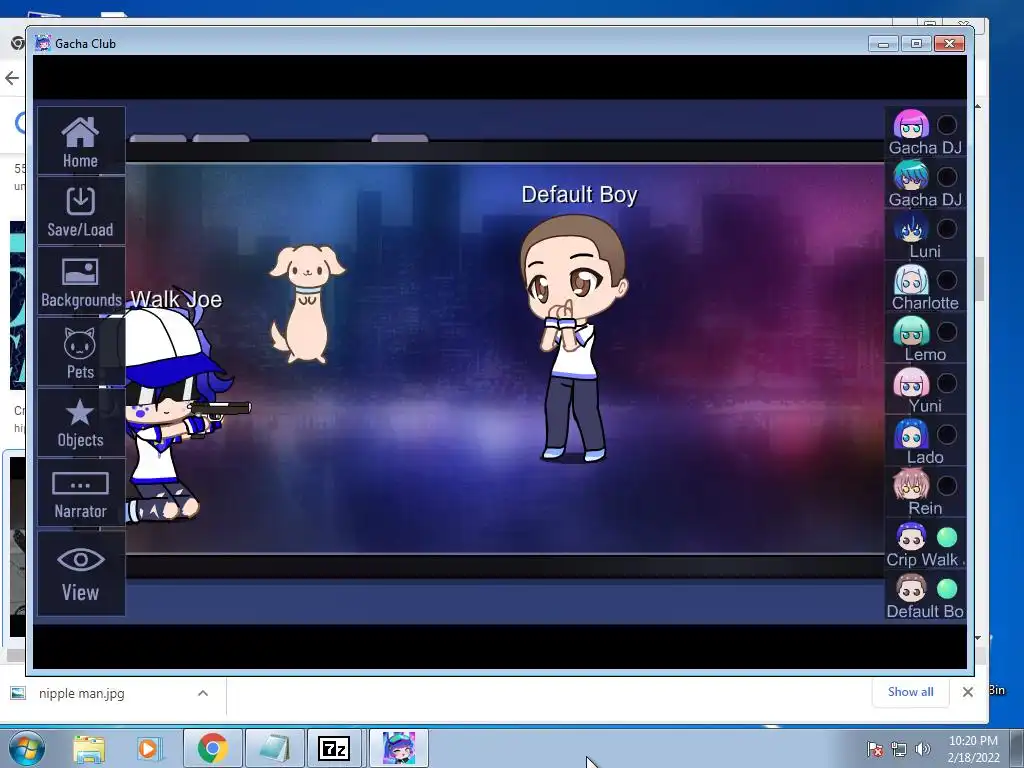
Task: Toggle Charlotte's scene visibility circle
Action: click(x=947, y=280)
